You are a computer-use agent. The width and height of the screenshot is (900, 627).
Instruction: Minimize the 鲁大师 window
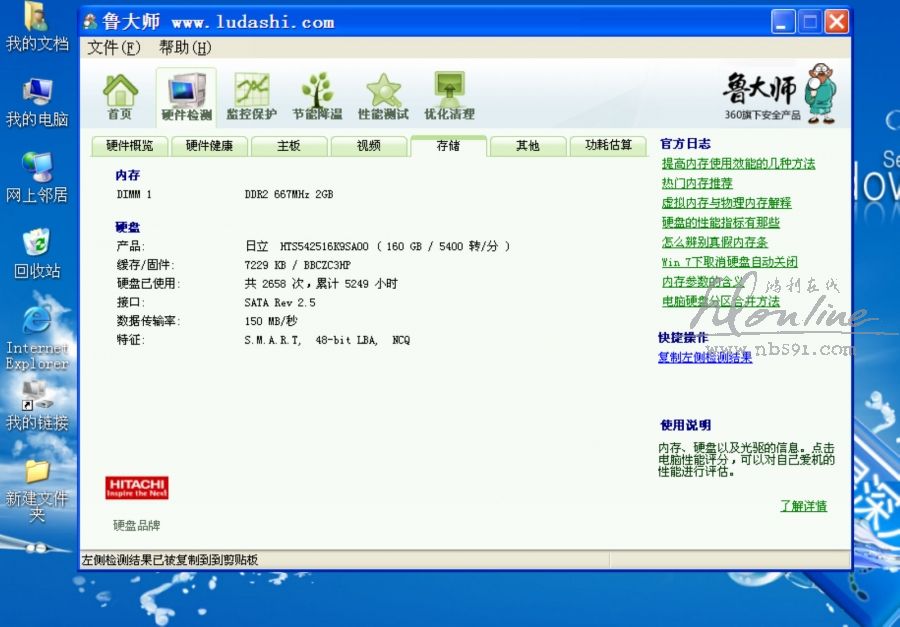click(783, 22)
